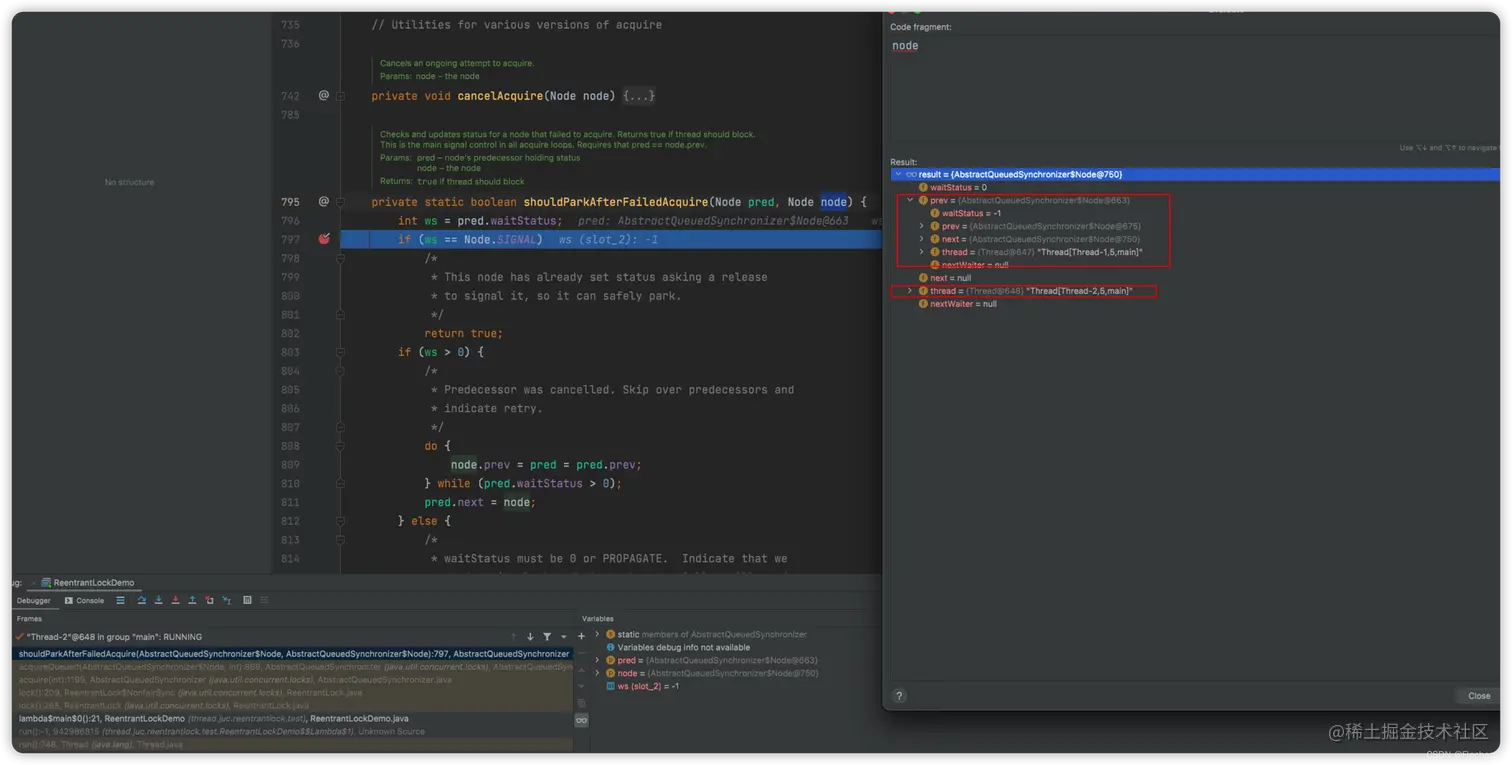Toggle the show watches glasses icon
Viewport: 1512px width, 765px height.
click(x=581, y=720)
